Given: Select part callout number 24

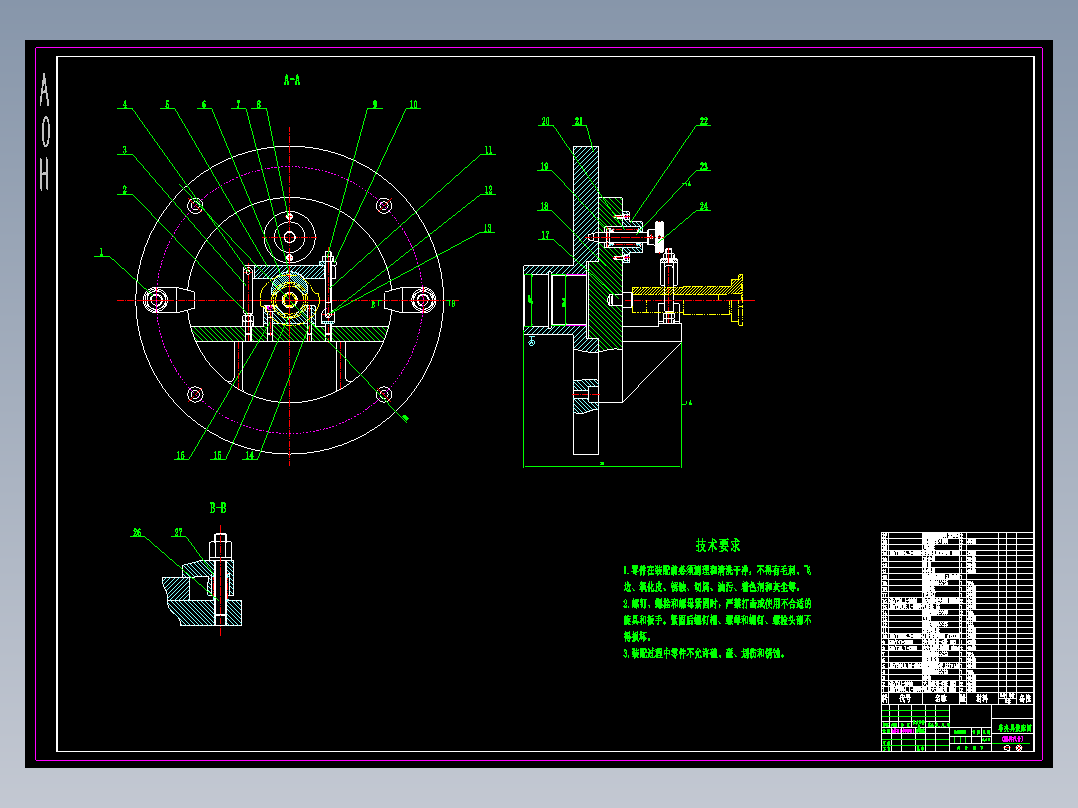Looking at the screenshot, I should 703,206.
